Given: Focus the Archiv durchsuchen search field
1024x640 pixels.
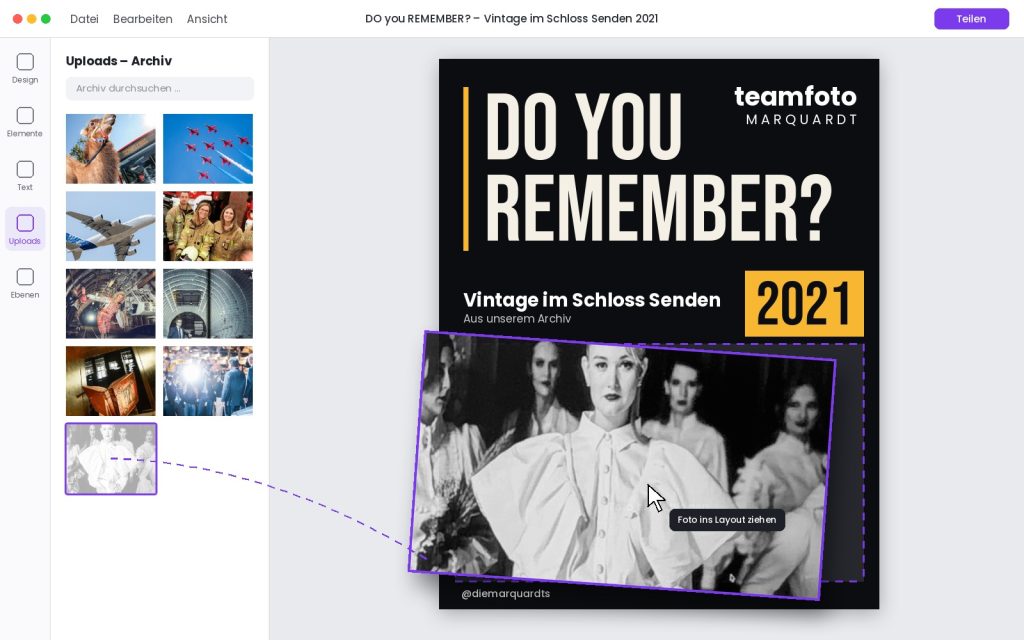Looking at the screenshot, I should 160,88.
